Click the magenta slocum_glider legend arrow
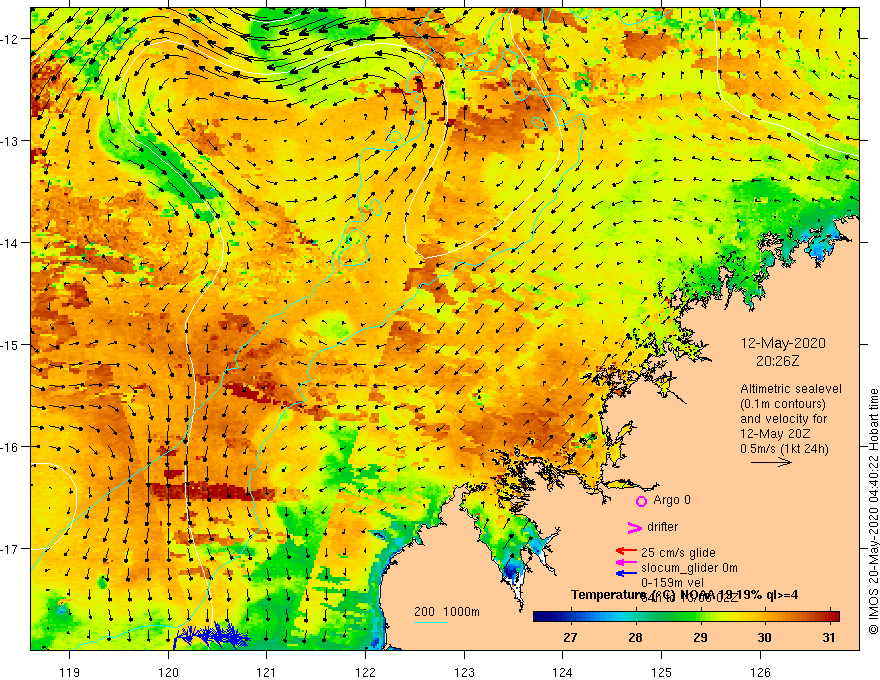This screenshot has width=880, height=680. tap(626, 562)
